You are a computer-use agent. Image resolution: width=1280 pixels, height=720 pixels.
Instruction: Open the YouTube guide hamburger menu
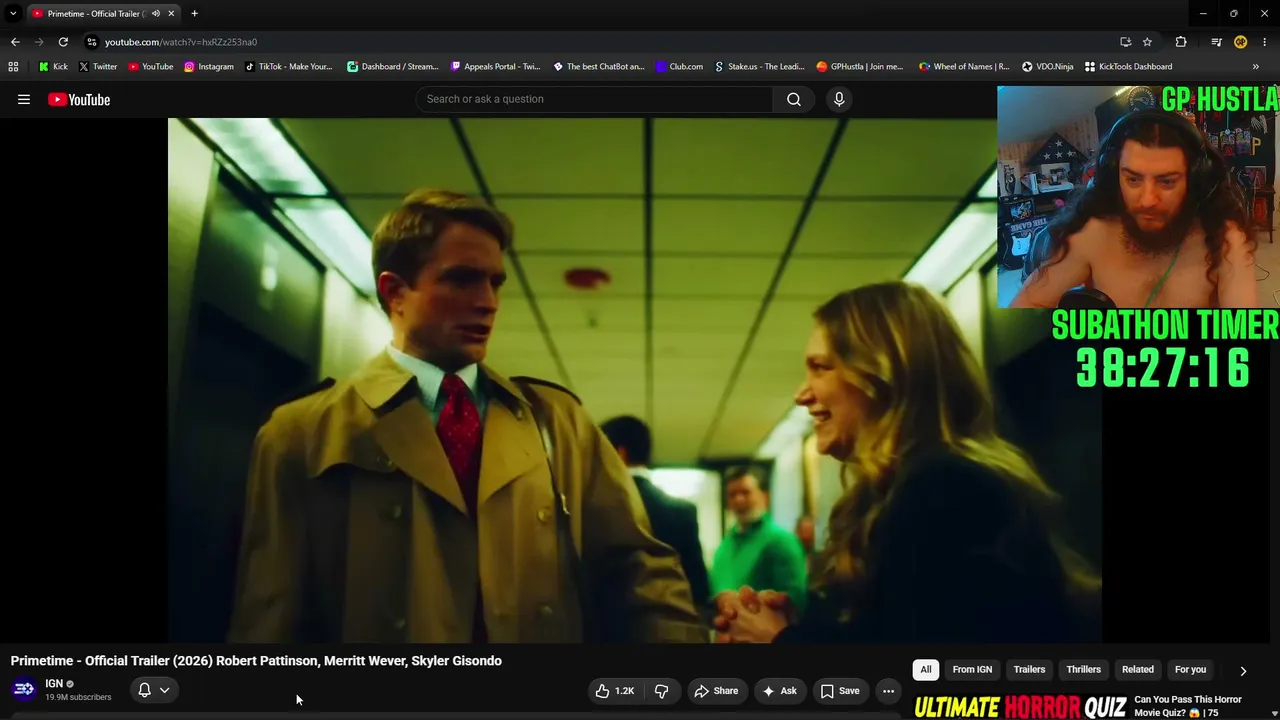tap(24, 99)
